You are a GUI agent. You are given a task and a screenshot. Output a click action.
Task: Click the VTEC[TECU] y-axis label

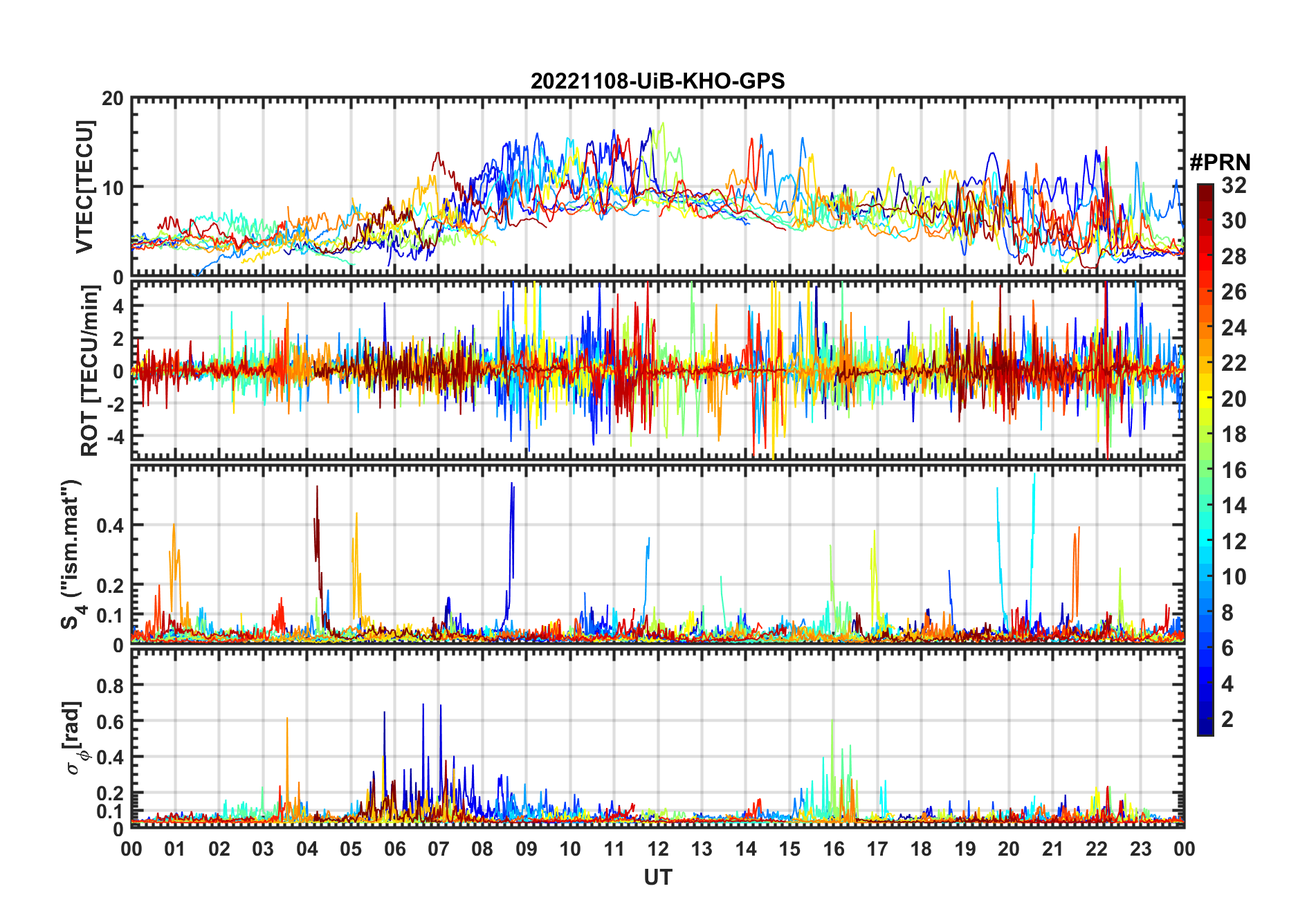84,187
